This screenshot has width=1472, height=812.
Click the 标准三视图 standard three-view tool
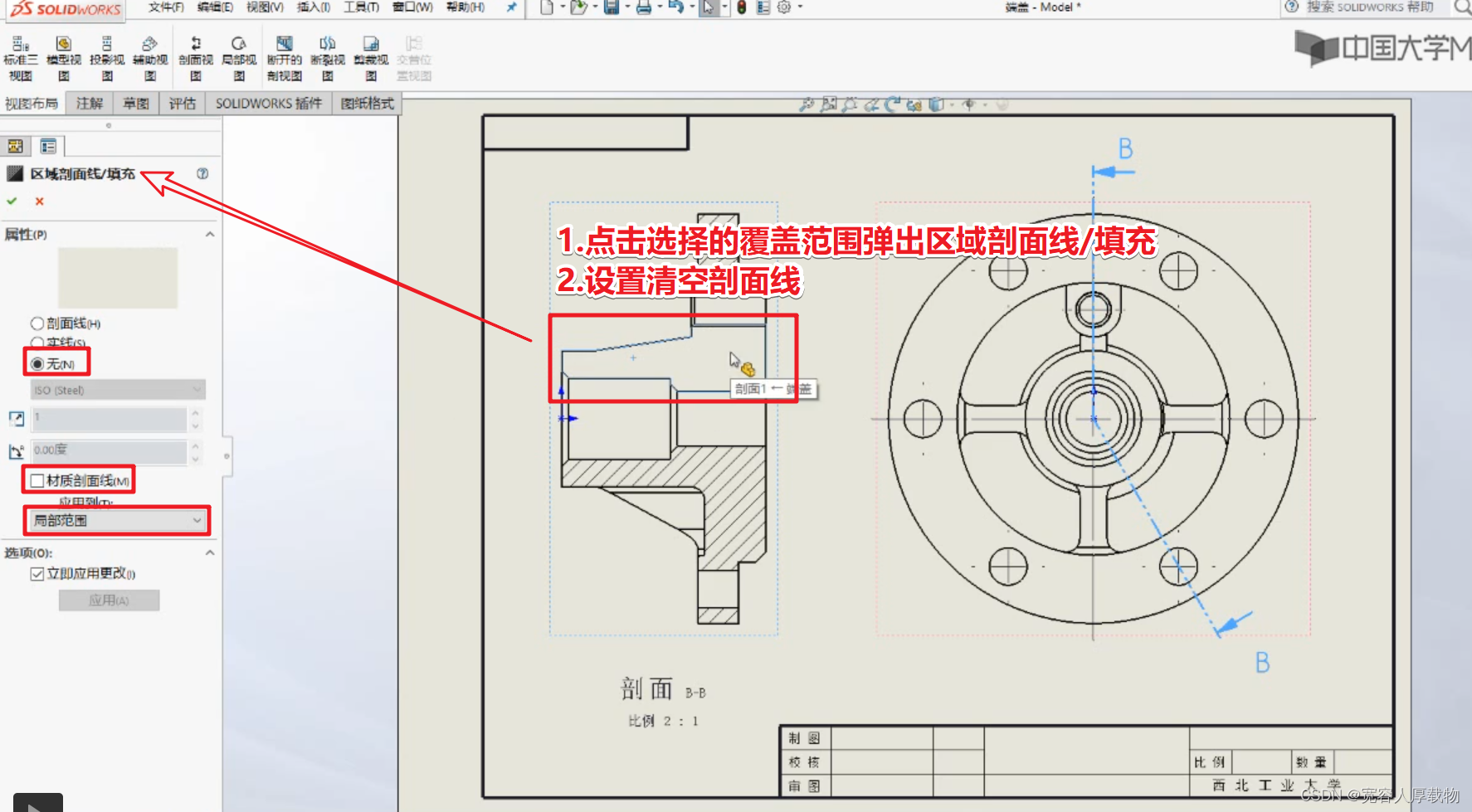21,58
